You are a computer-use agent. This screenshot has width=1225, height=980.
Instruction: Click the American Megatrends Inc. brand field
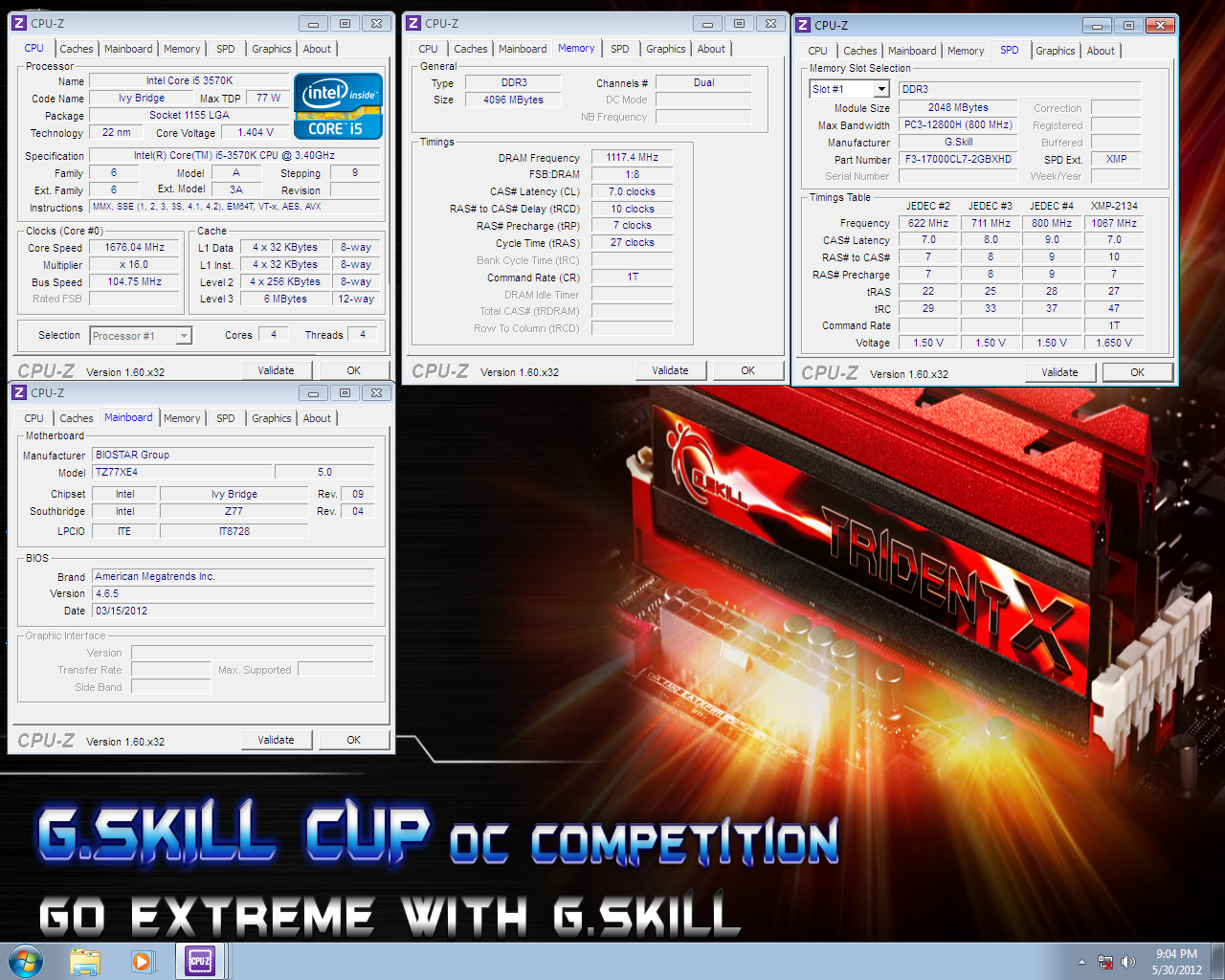233,576
